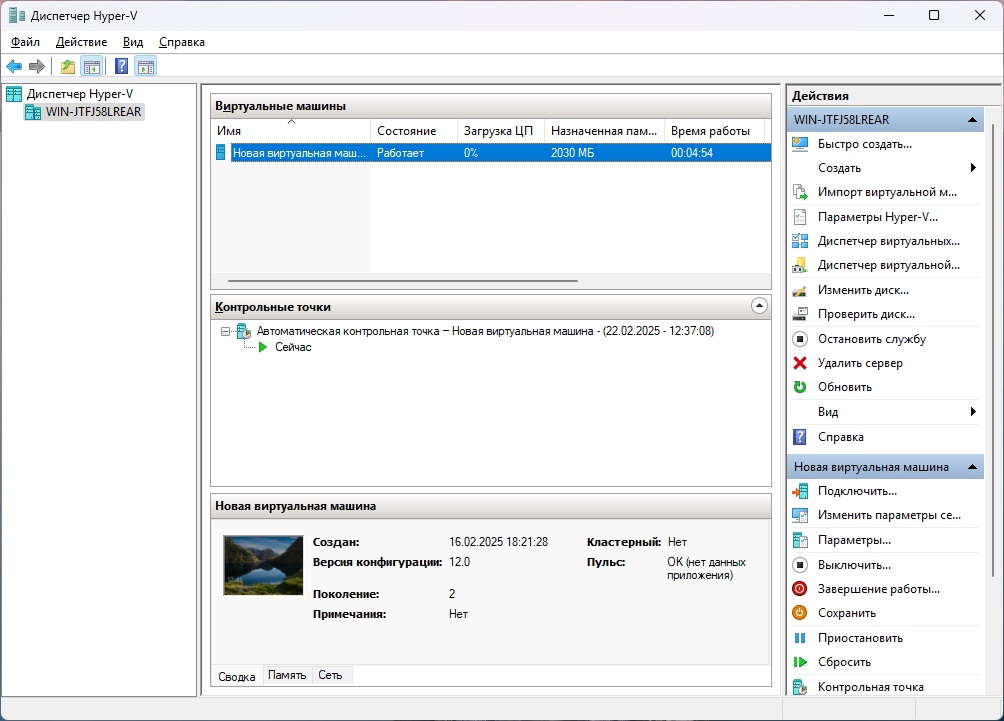
Task: Sort by the Загрузка ЦП column header
Action: click(x=501, y=131)
